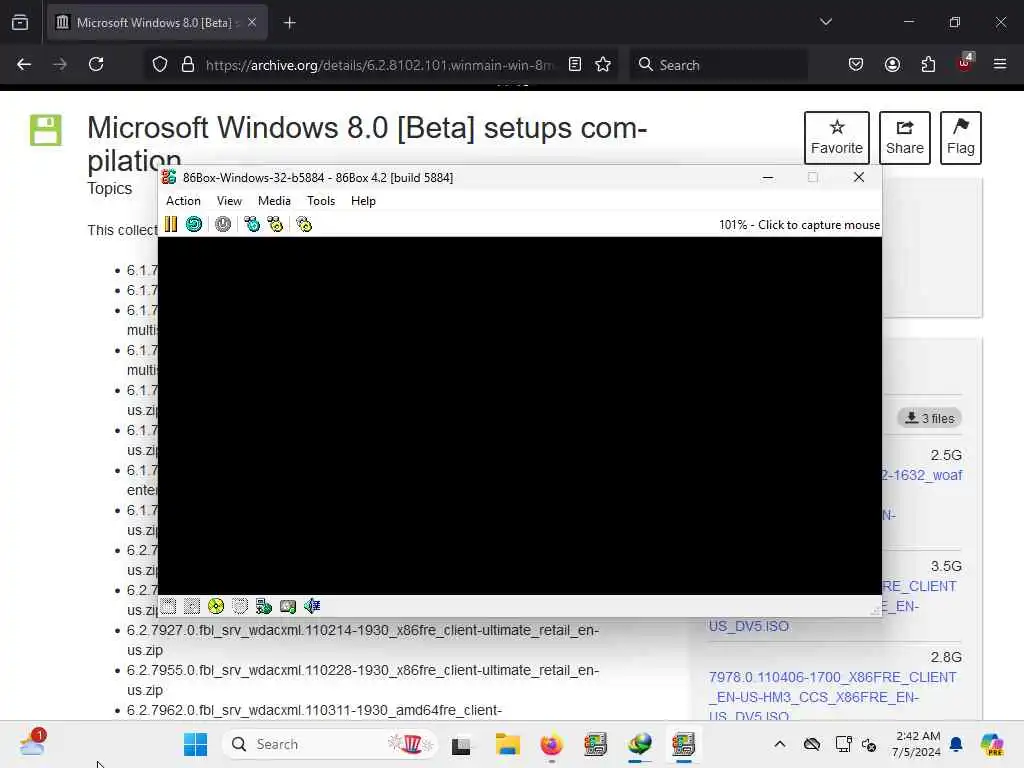Click the archive.org URL address field
1024x768 pixels.
pos(379,65)
